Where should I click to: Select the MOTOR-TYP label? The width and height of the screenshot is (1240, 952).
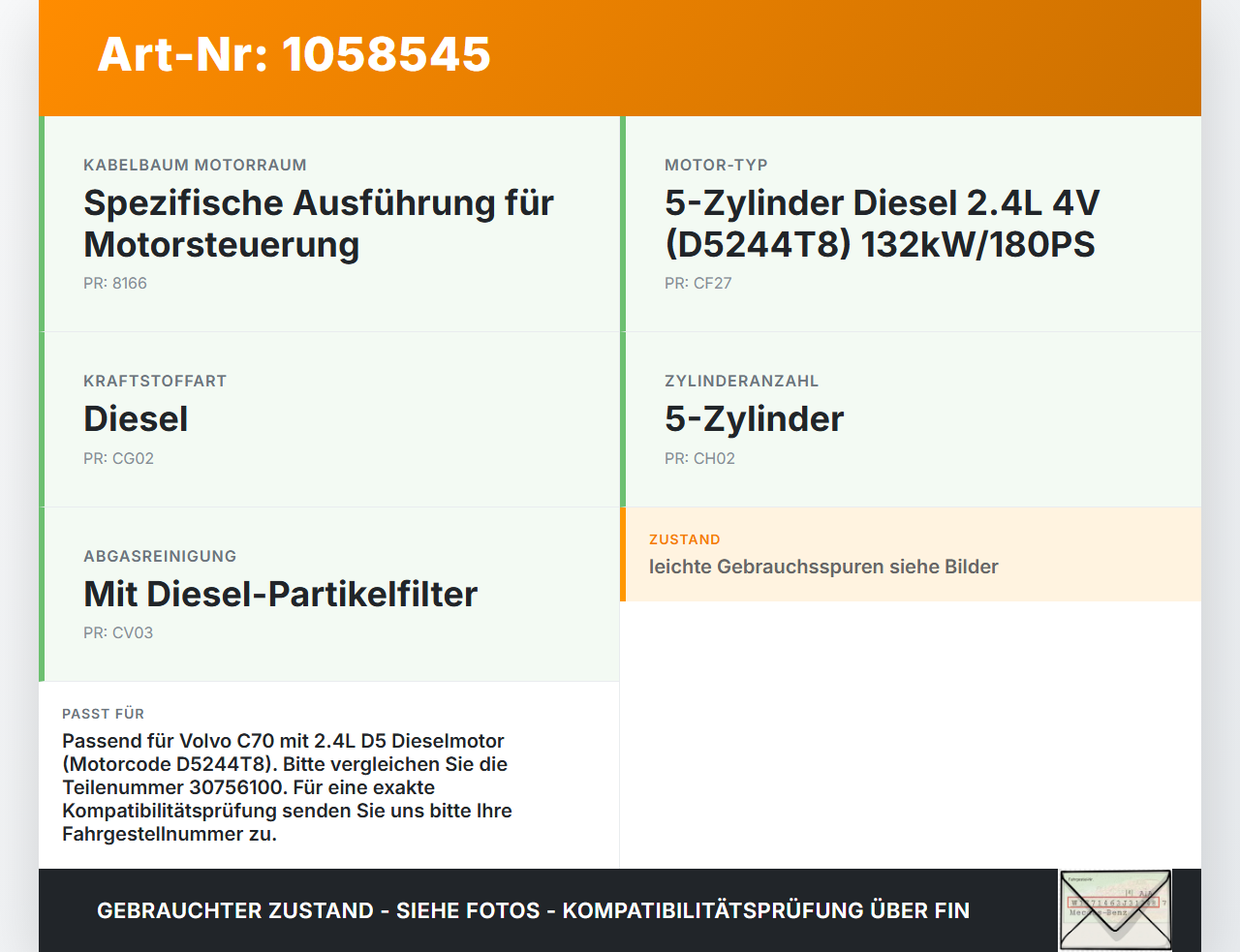(x=716, y=165)
